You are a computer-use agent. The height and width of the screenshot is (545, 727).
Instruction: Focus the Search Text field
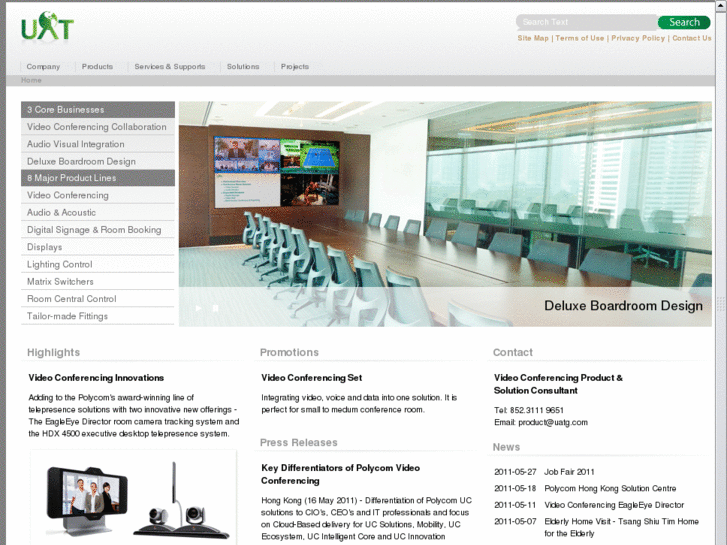coord(587,22)
